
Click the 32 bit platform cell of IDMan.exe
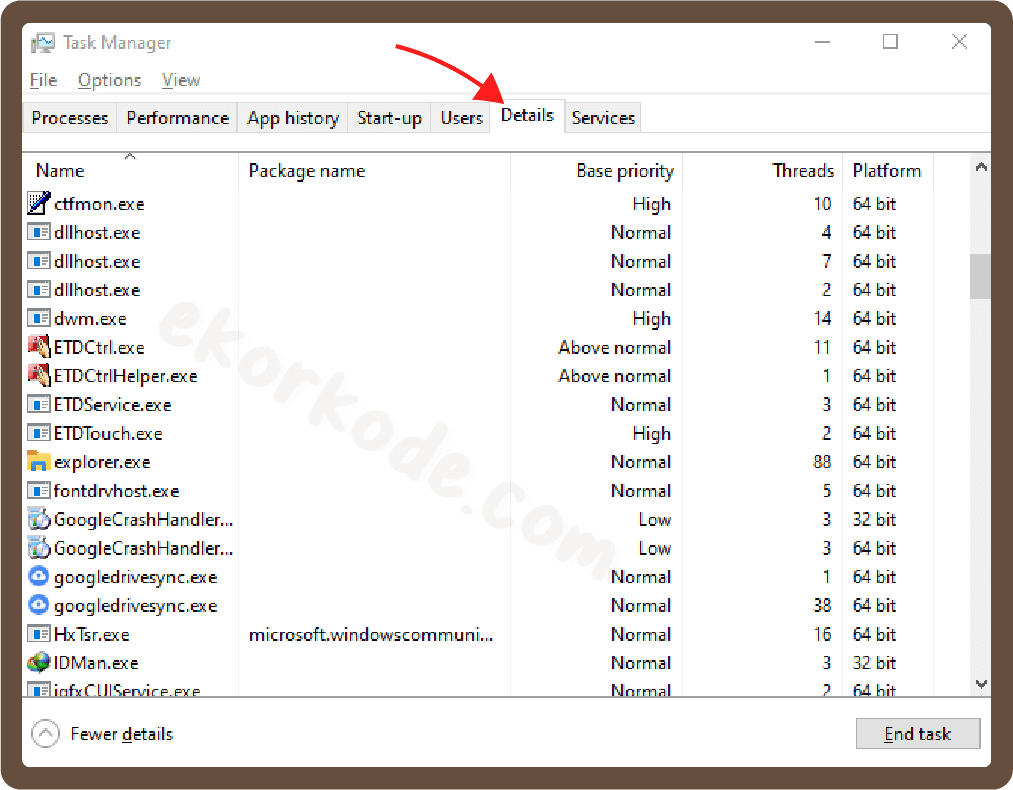point(874,663)
